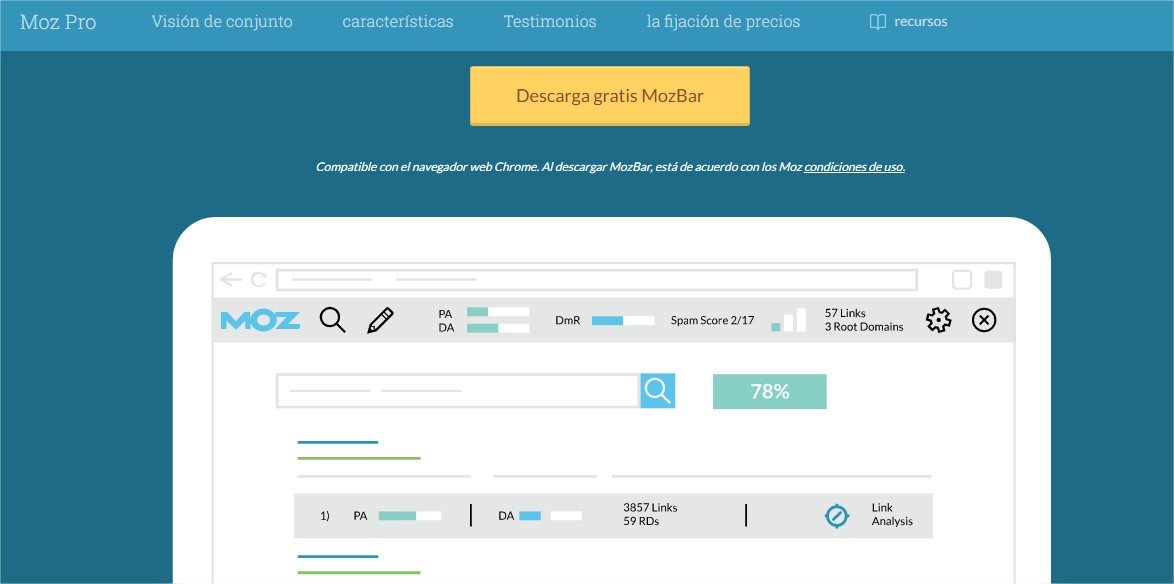Click the 78% green score bar
The width and height of the screenshot is (1174, 584).
(769, 392)
